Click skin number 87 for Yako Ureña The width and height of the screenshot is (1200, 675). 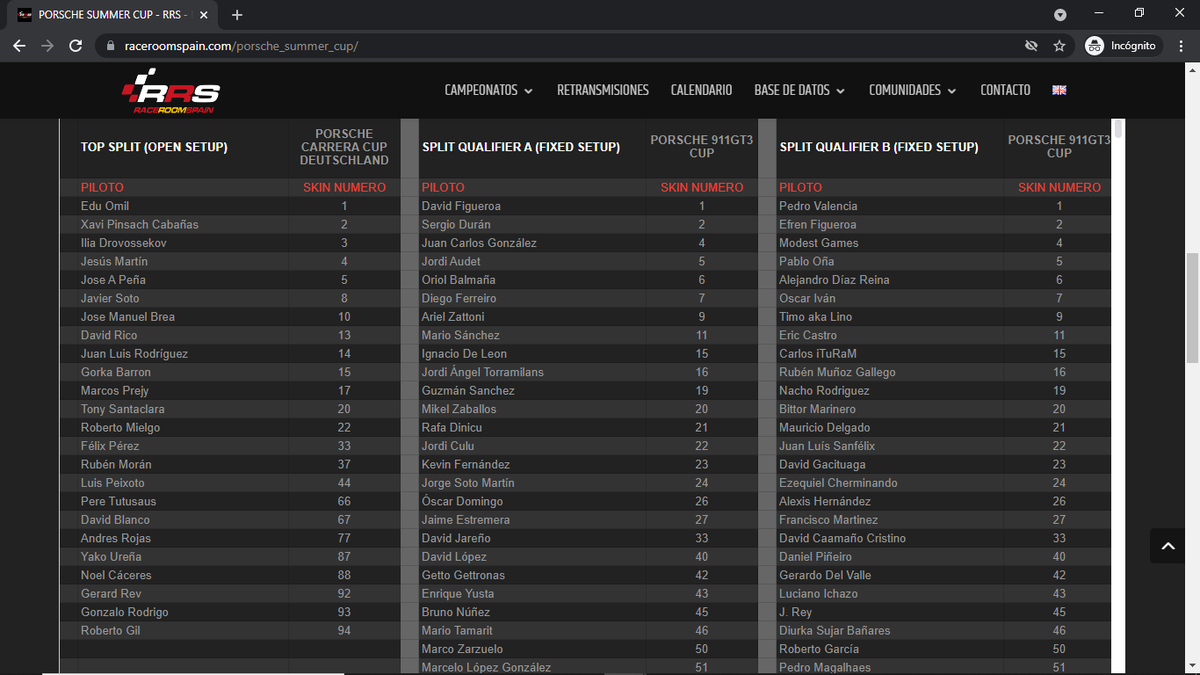344,557
